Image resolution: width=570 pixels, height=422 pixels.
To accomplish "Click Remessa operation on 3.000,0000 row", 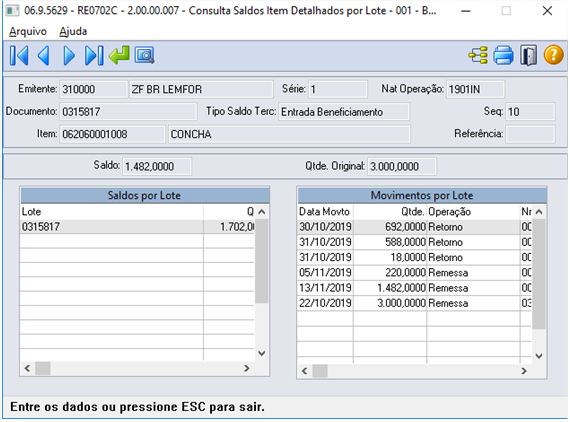I will point(473,303).
